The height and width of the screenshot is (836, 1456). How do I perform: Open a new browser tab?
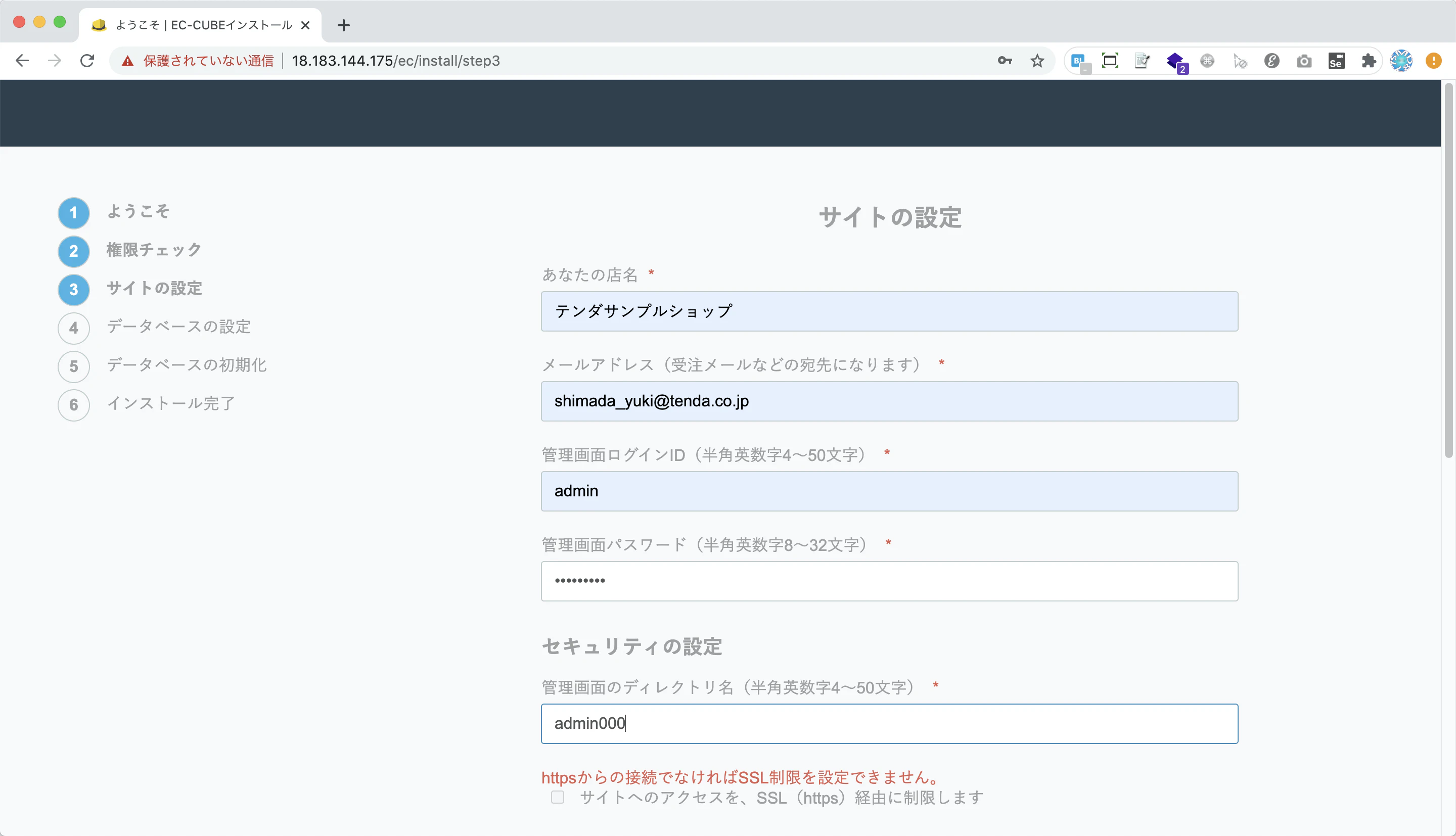(x=343, y=25)
